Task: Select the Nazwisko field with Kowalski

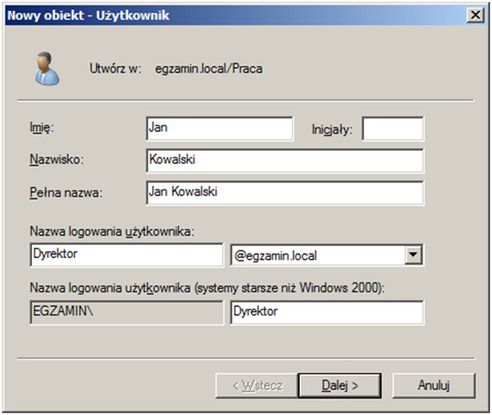Action: 285,161
